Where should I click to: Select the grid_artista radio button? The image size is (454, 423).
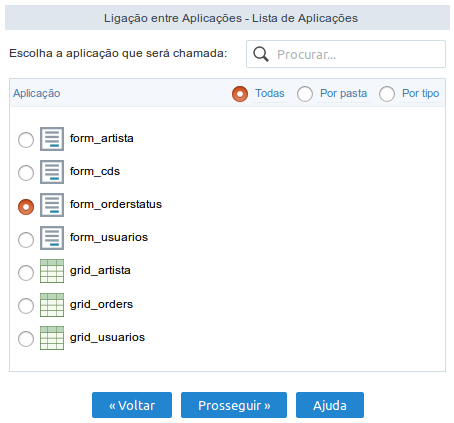click(26, 273)
